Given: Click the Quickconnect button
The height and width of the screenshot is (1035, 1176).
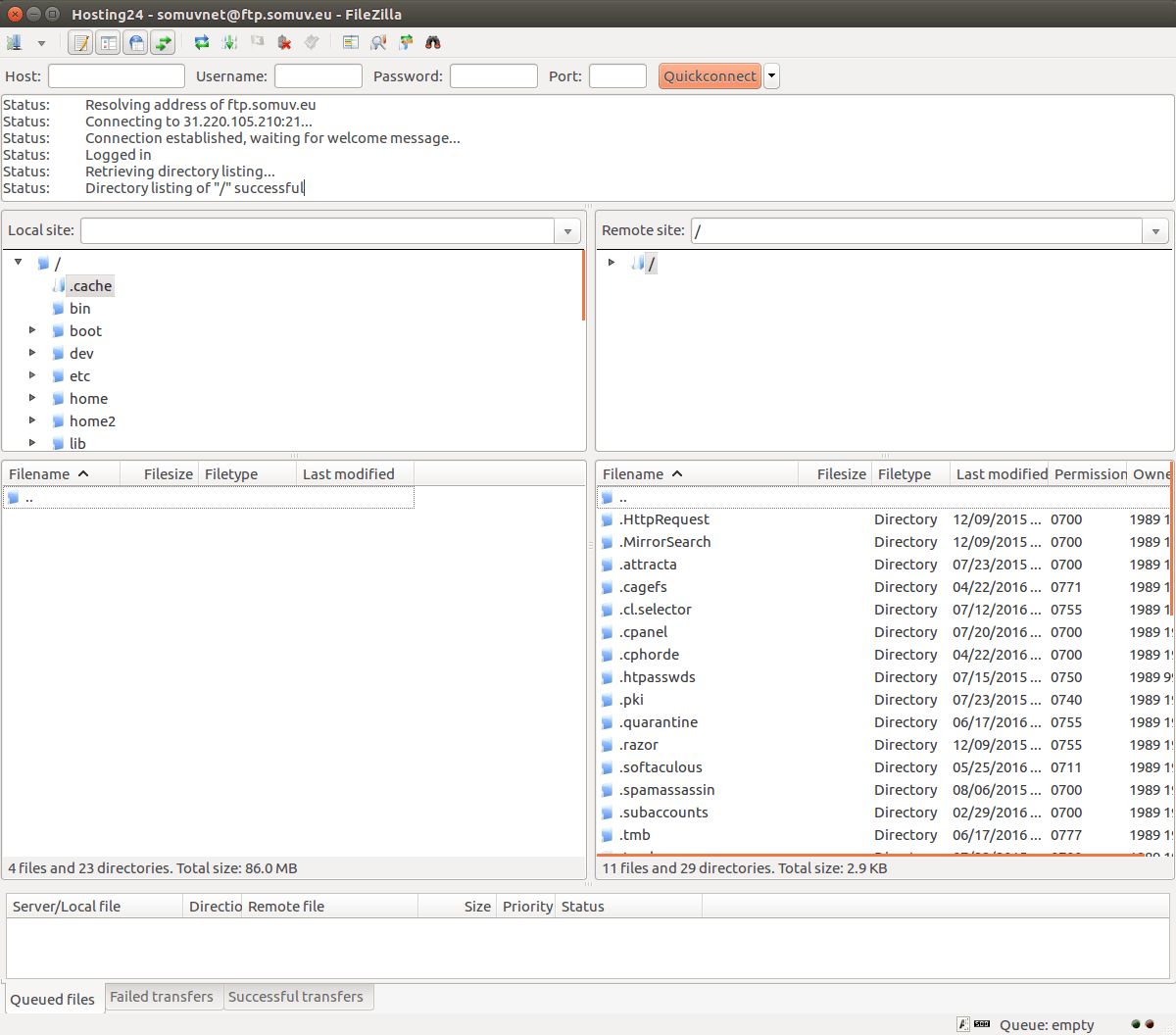Looking at the screenshot, I should (710, 76).
